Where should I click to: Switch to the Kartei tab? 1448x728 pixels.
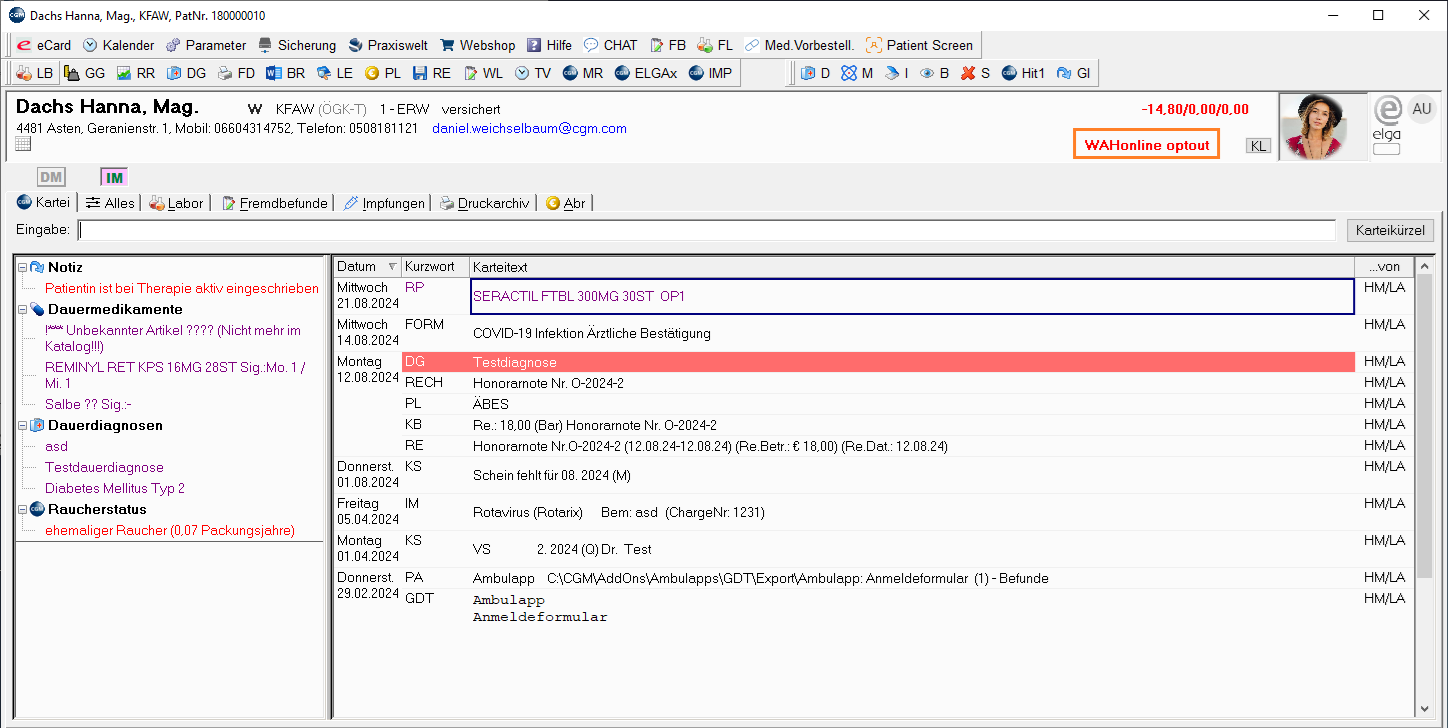point(43,203)
